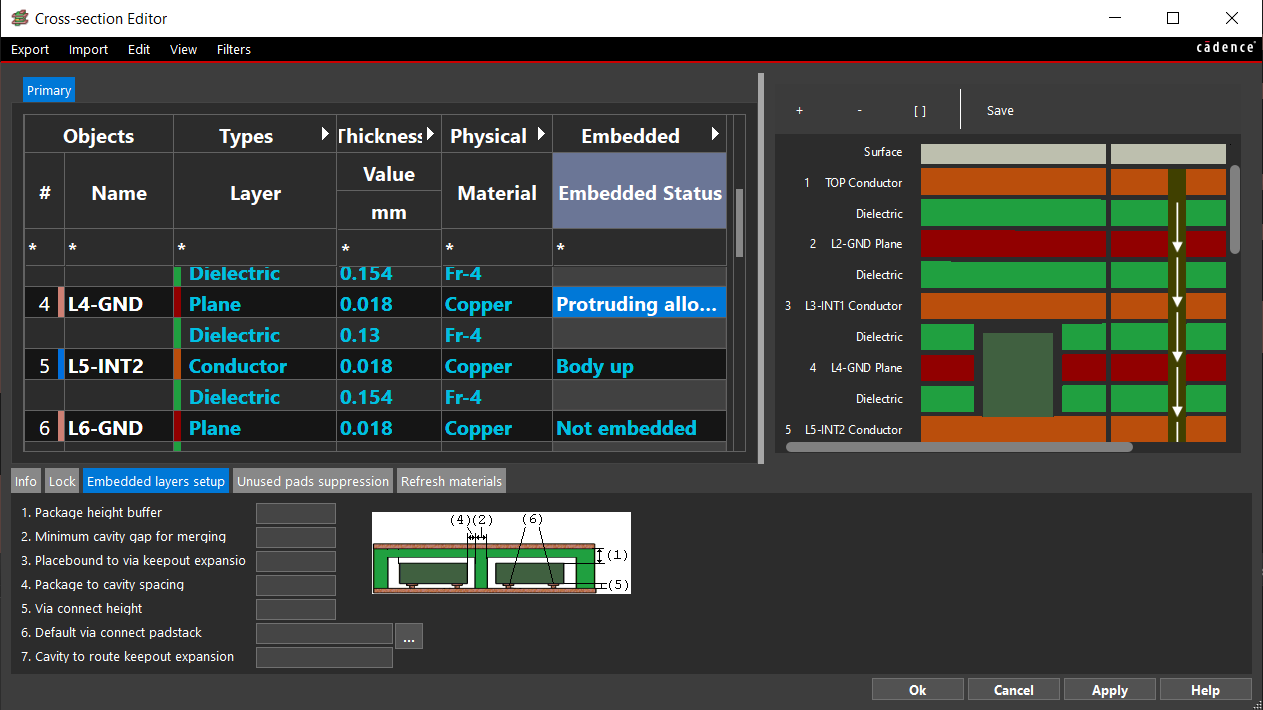Click Save in the stackup preview

coord(1000,111)
